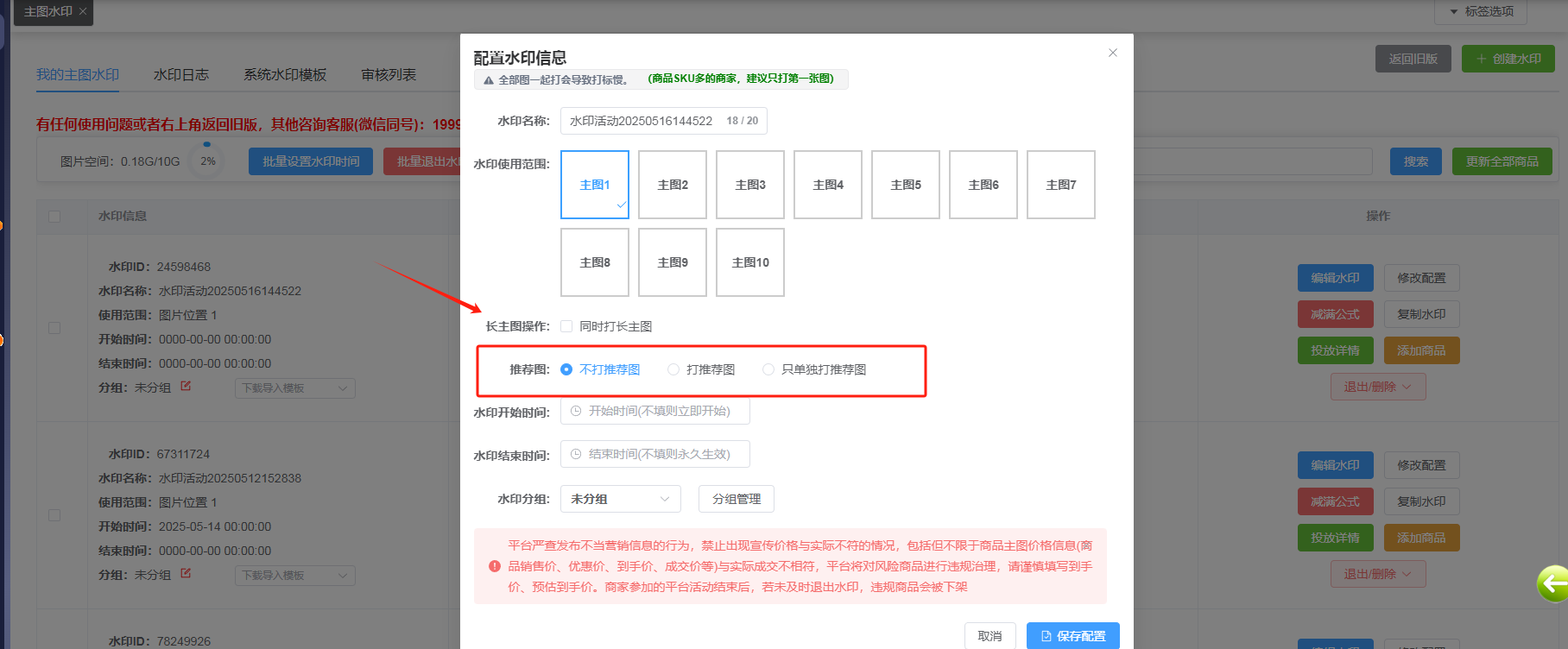Image resolution: width=1568 pixels, height=649 pixels.
Task: Close the 主图水印 tab with its X
Action: pos(83,11)
